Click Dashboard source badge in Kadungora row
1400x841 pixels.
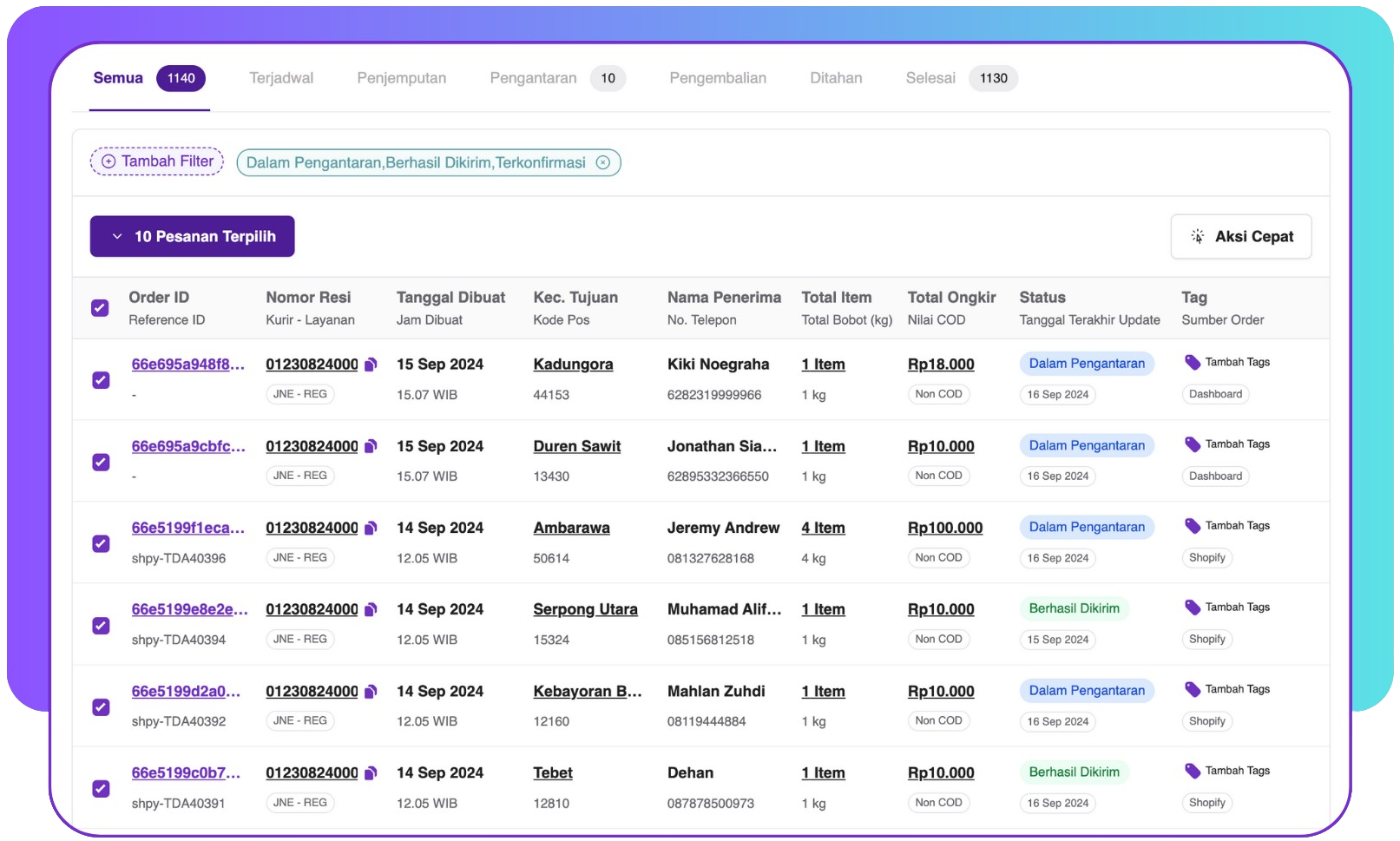click(1215, 394)
